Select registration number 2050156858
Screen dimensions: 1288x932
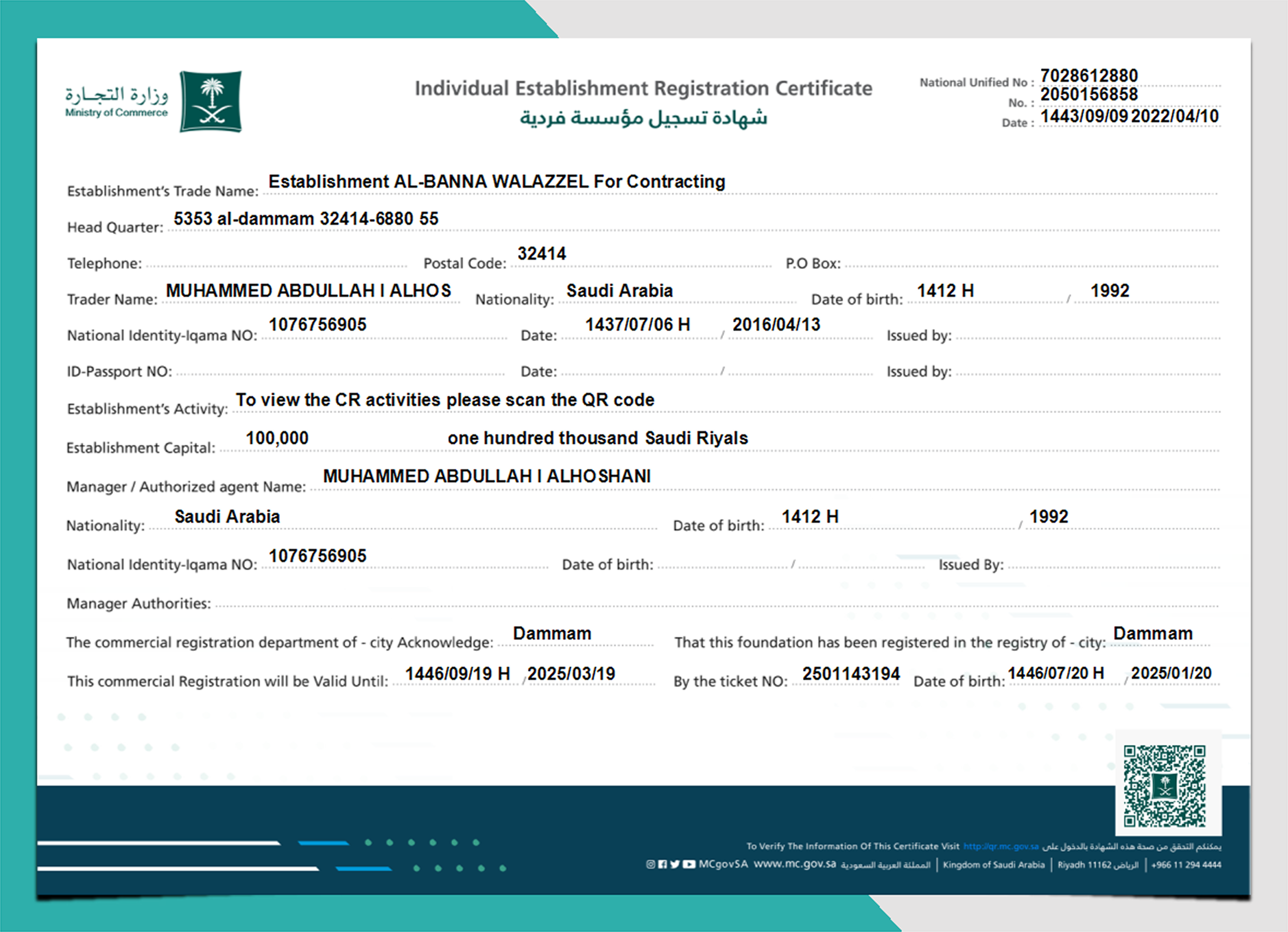coord(1089,94)
